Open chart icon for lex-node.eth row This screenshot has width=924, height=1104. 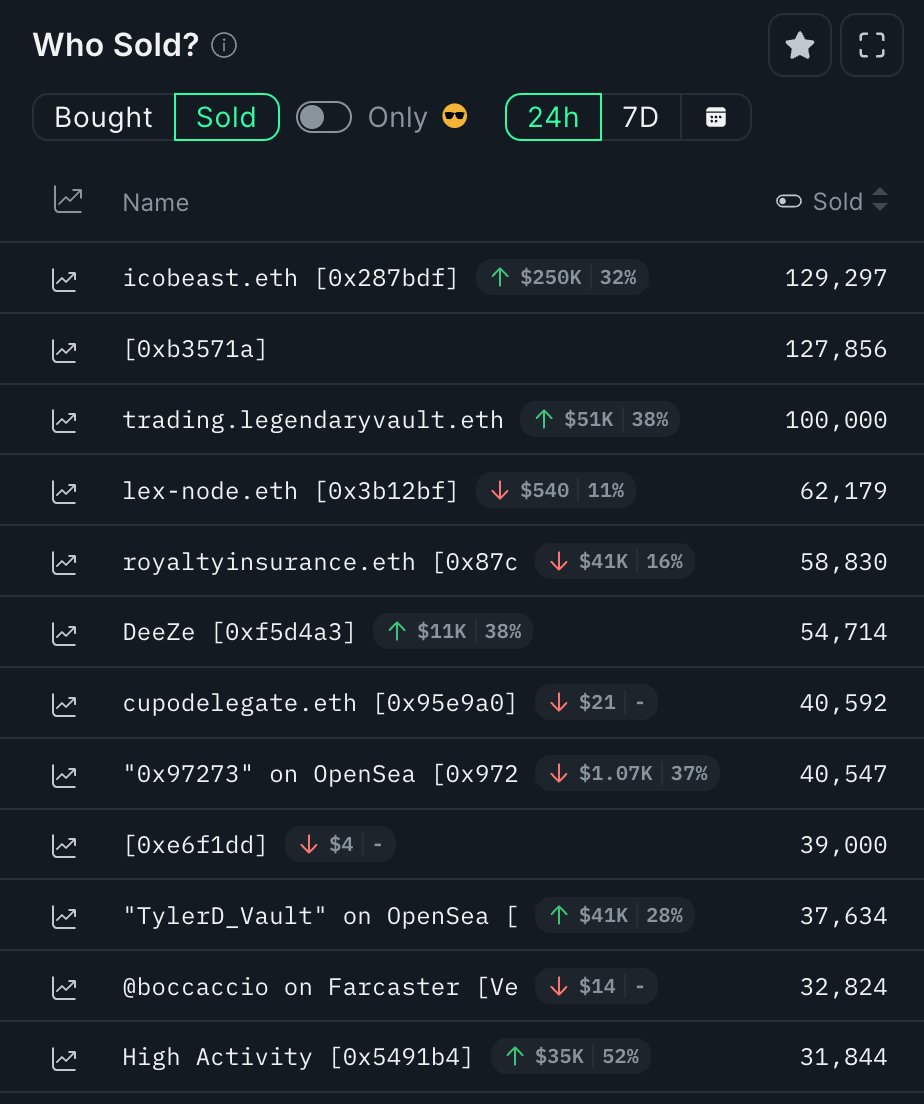[64, 491]
